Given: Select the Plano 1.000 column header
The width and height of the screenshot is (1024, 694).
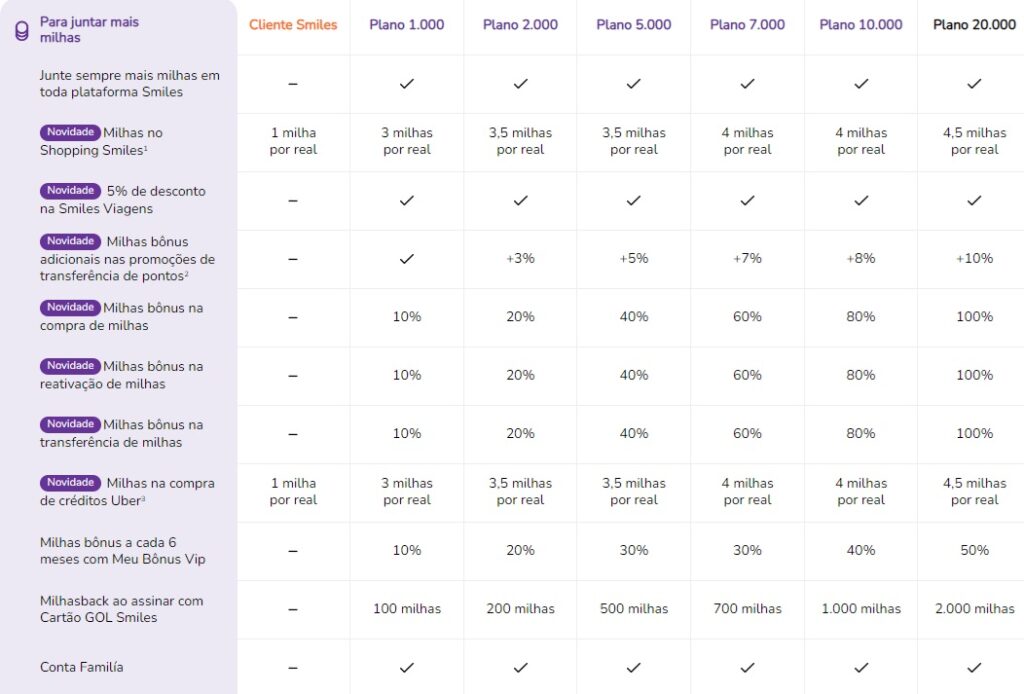Looking at the screenshot, I should tap(407, 25).
